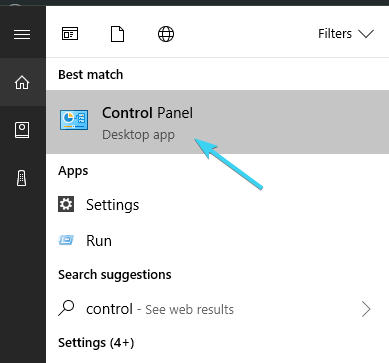Open the Home icon in the sidebar
The image size is (389, 363).
pyautogui.click(x=22, y=82)
